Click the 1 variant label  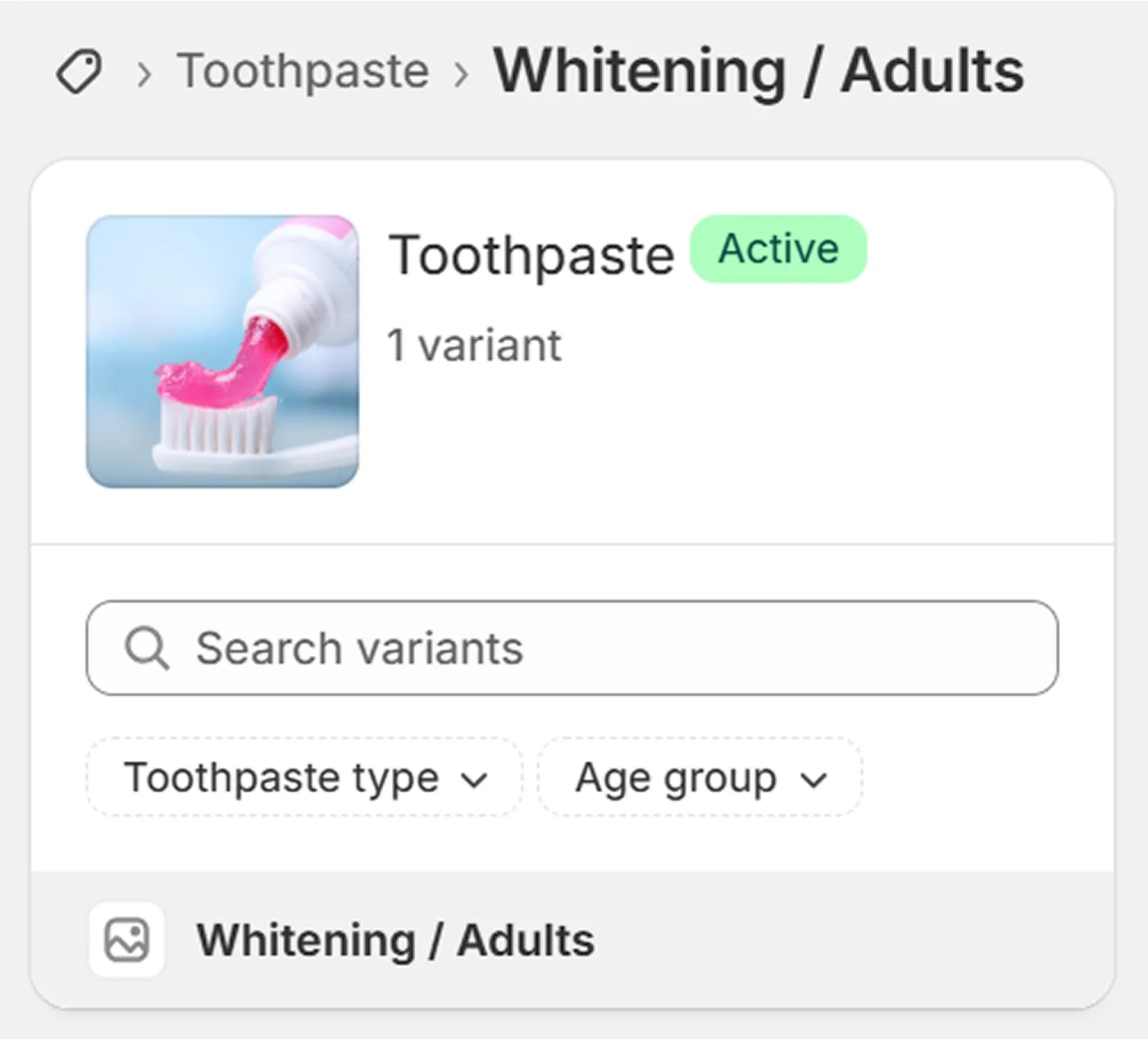point(474,345)
